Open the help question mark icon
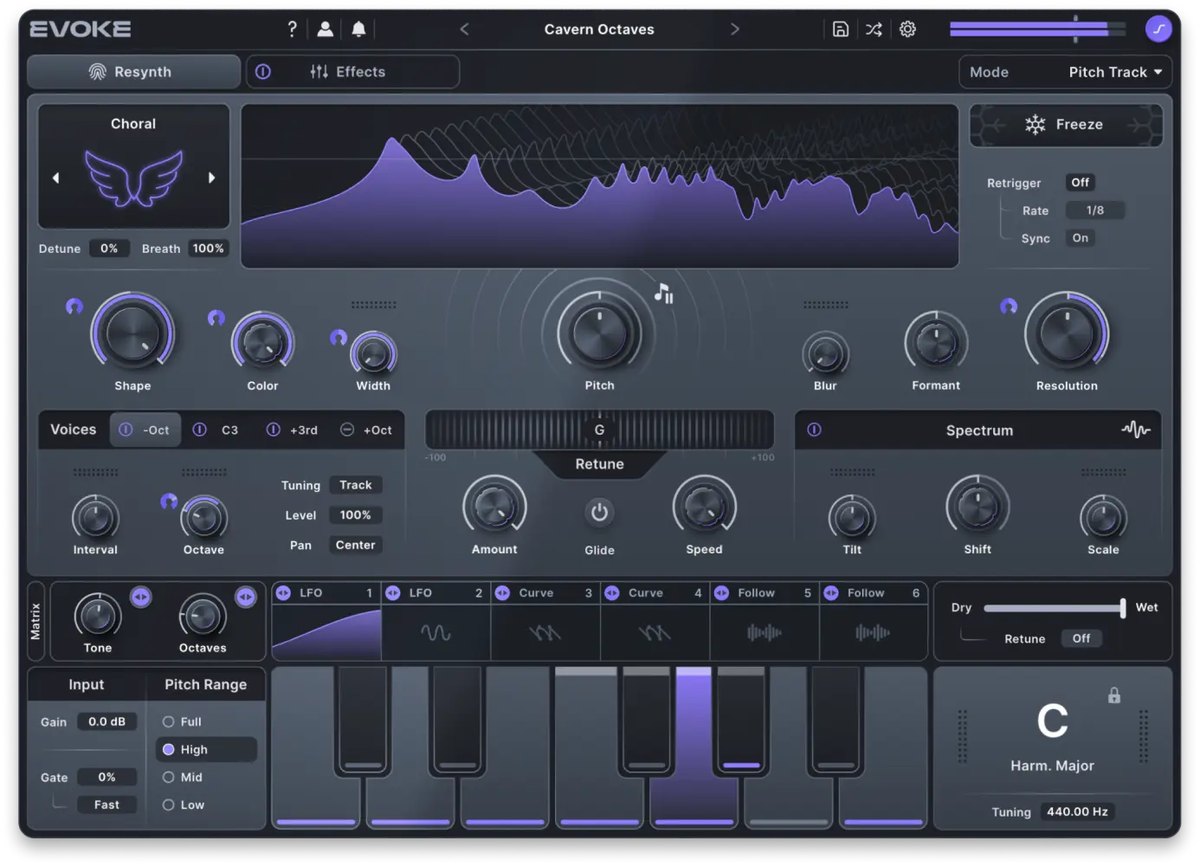This screenshot has height=866, width=1200. [292, 29]
